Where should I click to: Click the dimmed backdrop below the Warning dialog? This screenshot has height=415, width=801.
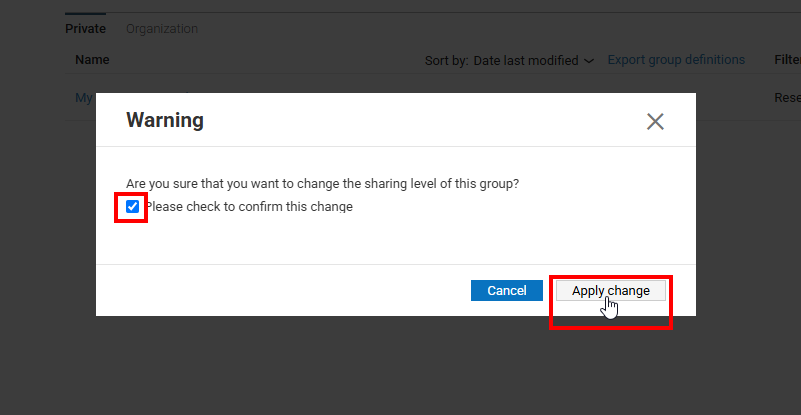(400, 365)
